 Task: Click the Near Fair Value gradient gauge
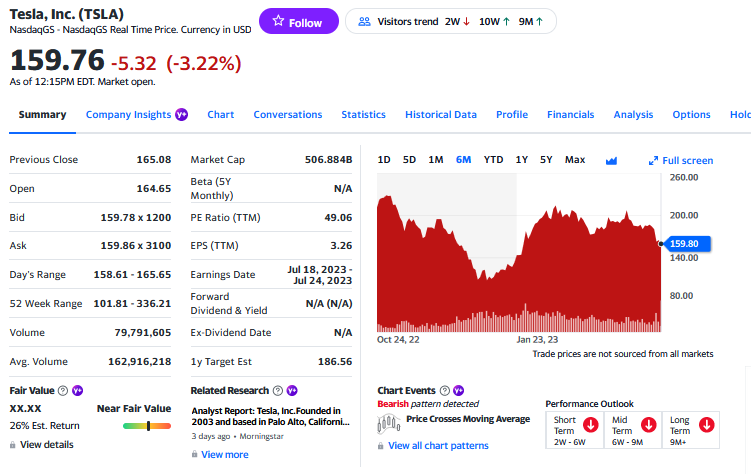(147, 426)
